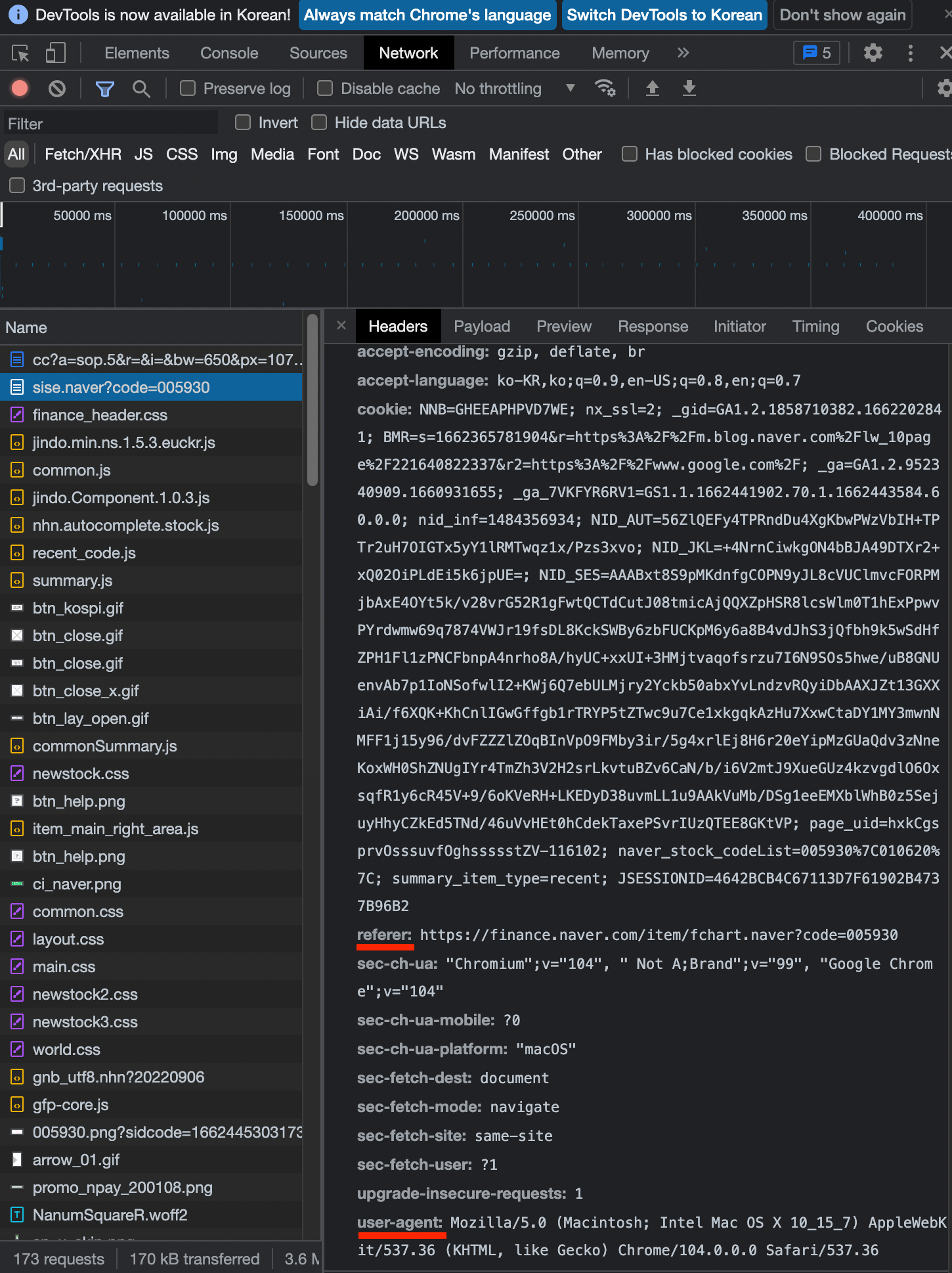Switch to the Elements tab
The height and width of the screenshot is (1273, 952).
pos(137,53)
